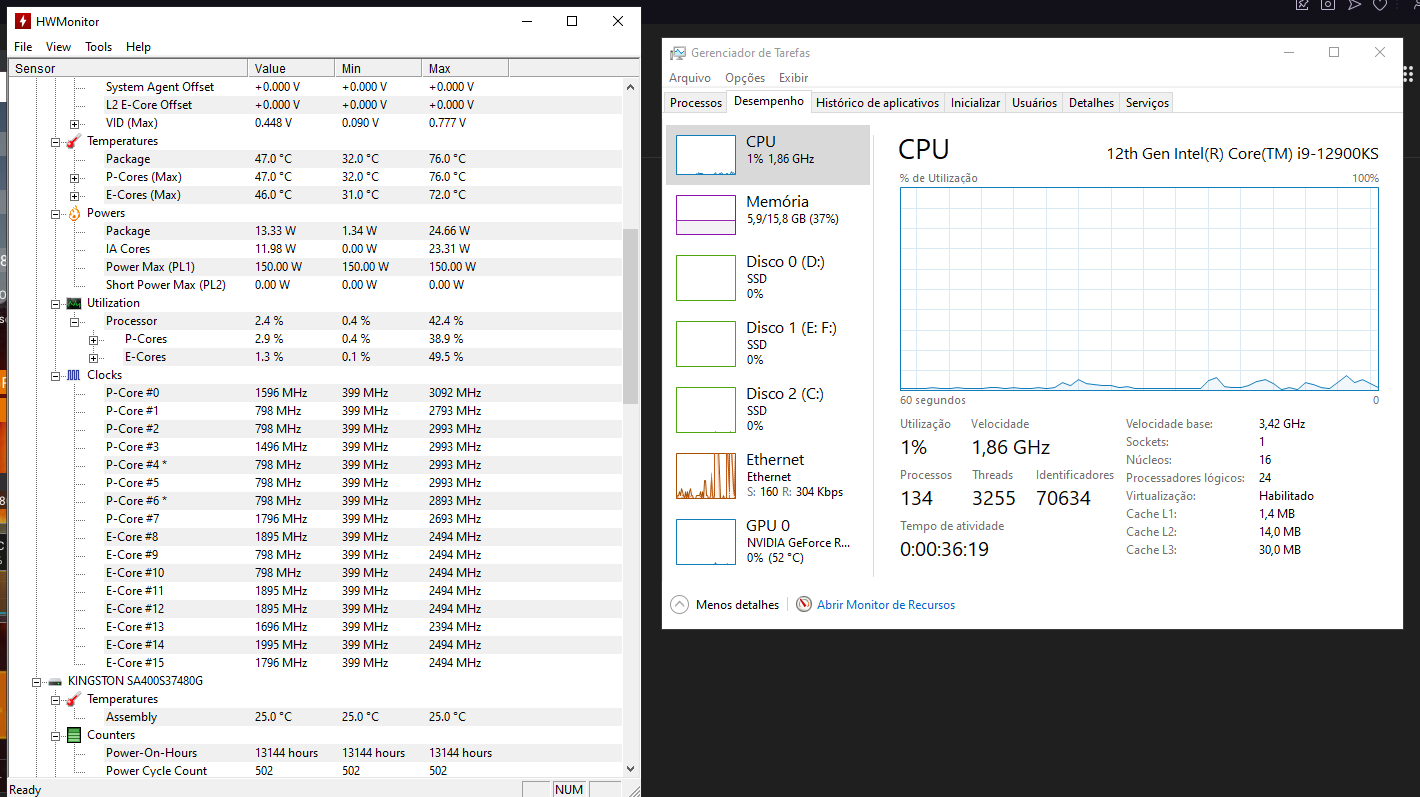Image resolution: width=1420 pixels, height=797 pixels.
Task: Expand the P-Cores (Max) temperature row
Action: pyautogui.click(x=74, y=177)
